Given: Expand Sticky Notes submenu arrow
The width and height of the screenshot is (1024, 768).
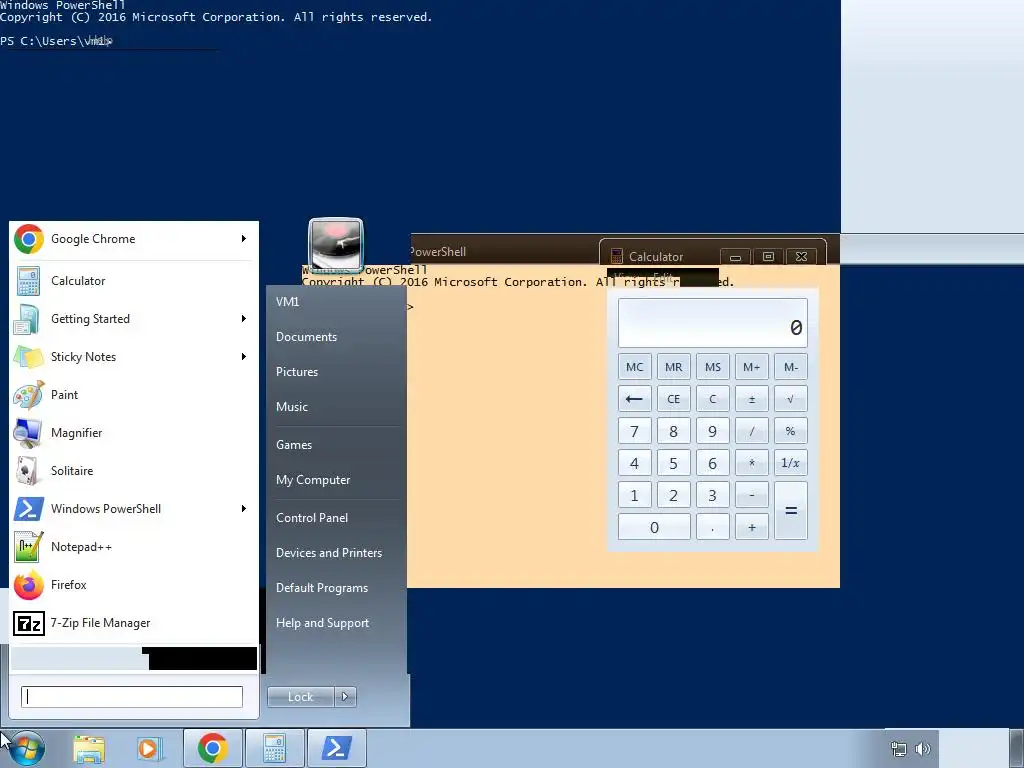Looking at the screenshot, I should pos(244,357).
